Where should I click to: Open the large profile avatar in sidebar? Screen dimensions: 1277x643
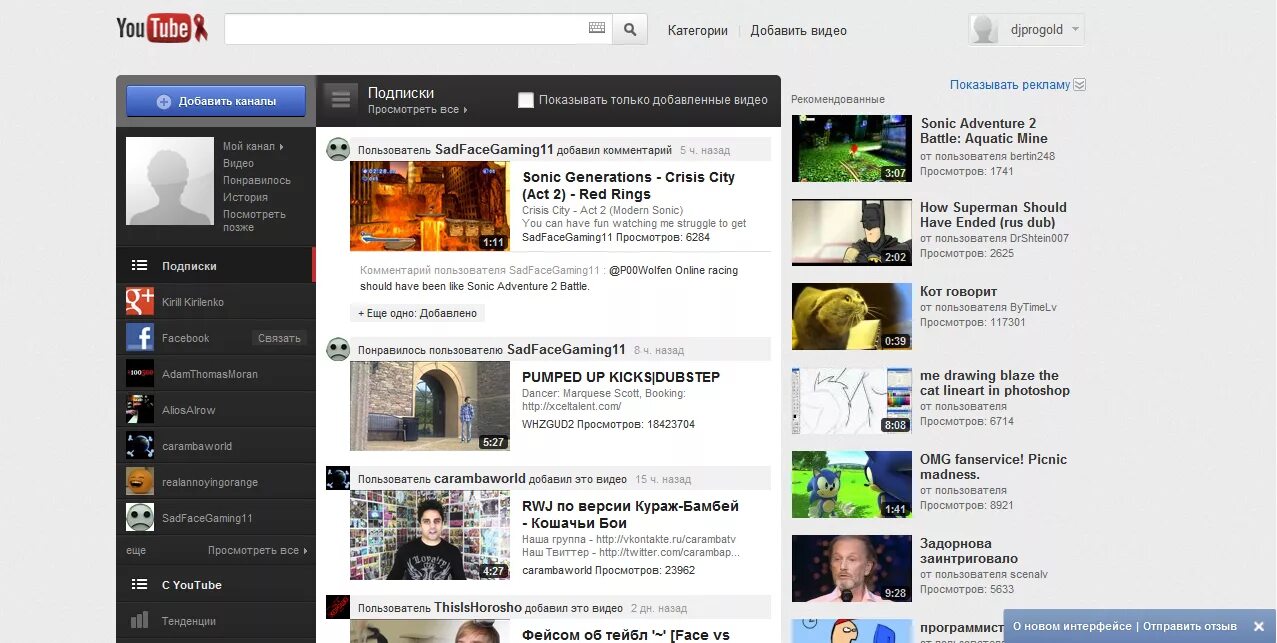click(170, 181)
